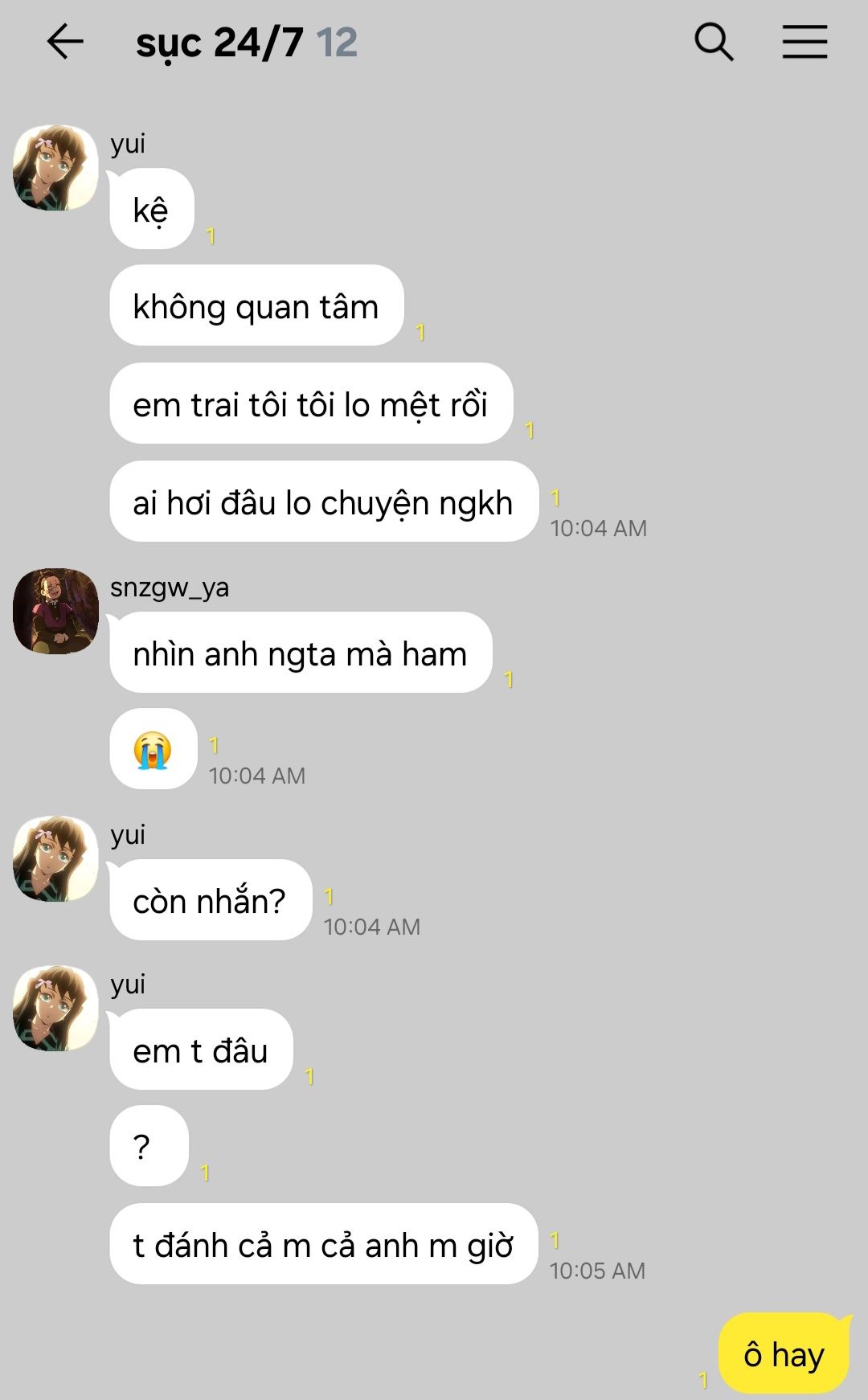Tap the single "?" message bubble

click(149, 1146)
